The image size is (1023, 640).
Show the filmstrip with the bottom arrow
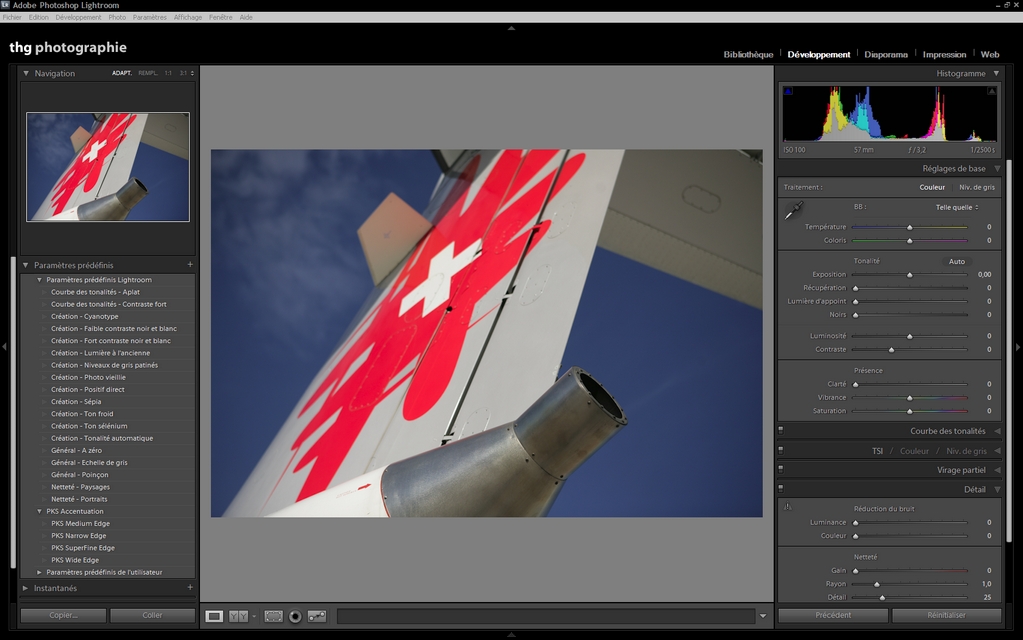pos(512,634)
